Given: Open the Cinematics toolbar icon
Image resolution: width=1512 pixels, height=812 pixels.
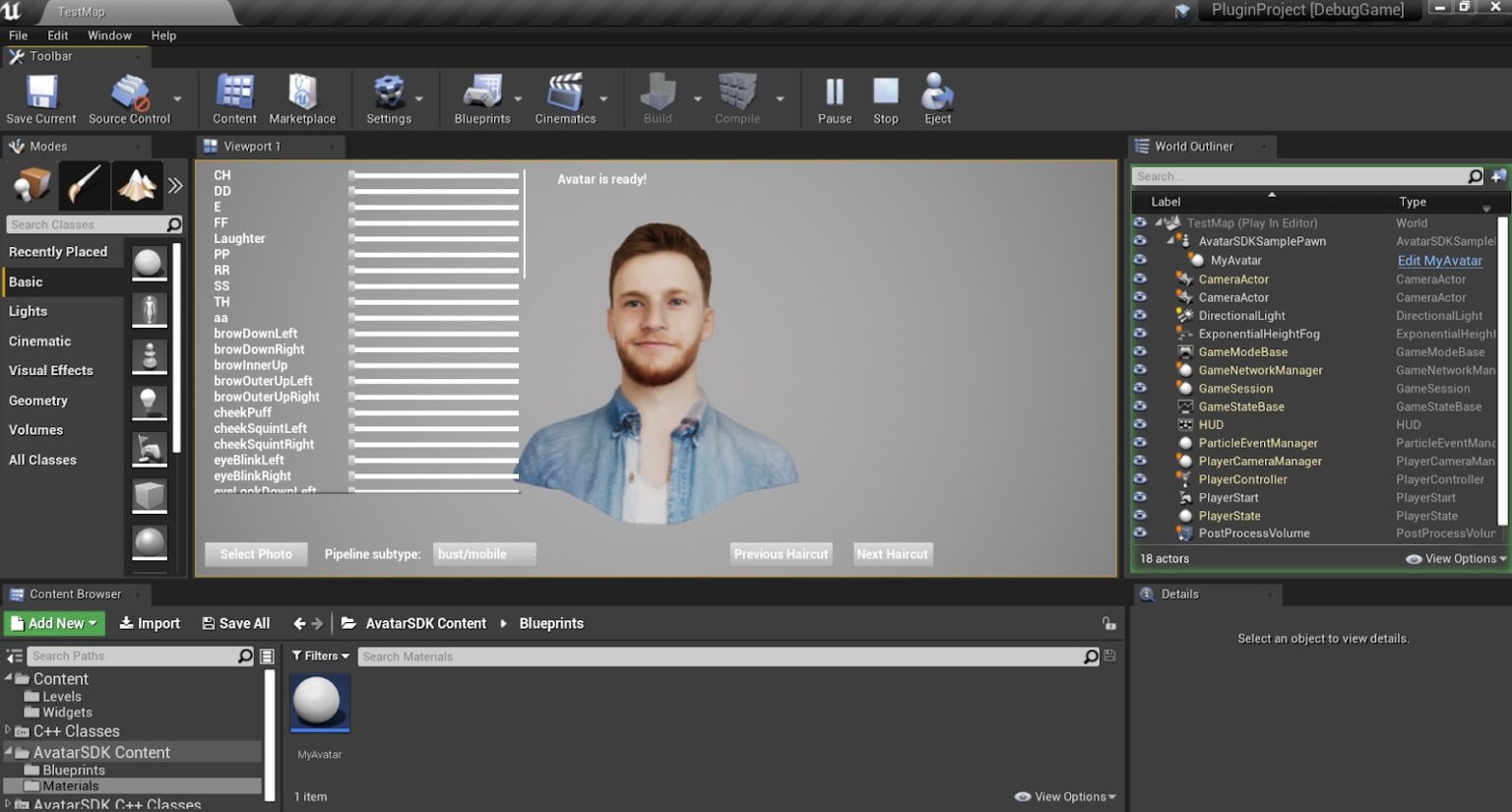Looking at the screenshot, I should (x=565, y=95).
